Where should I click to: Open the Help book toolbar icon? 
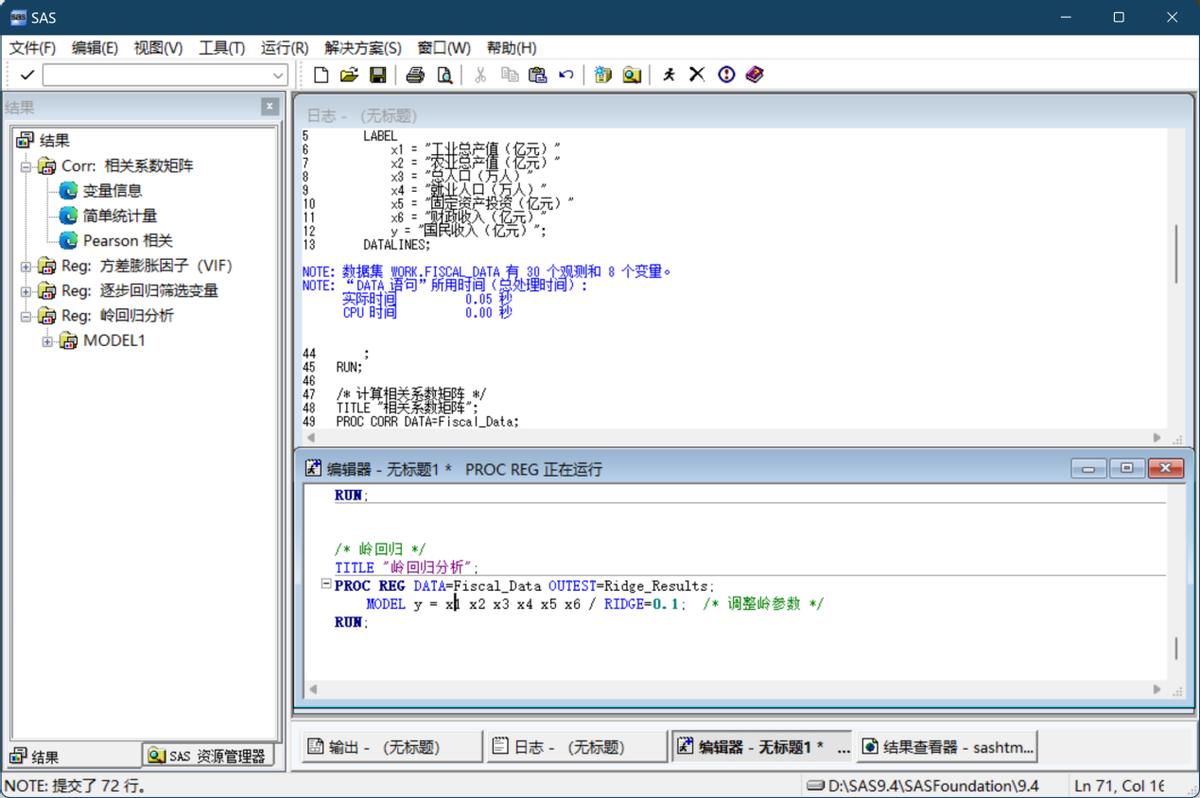(x=755, y=75)
